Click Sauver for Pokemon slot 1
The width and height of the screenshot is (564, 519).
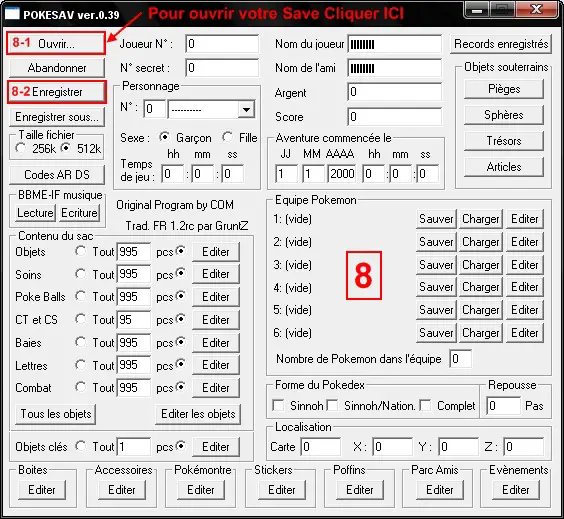tap(436, 219)
